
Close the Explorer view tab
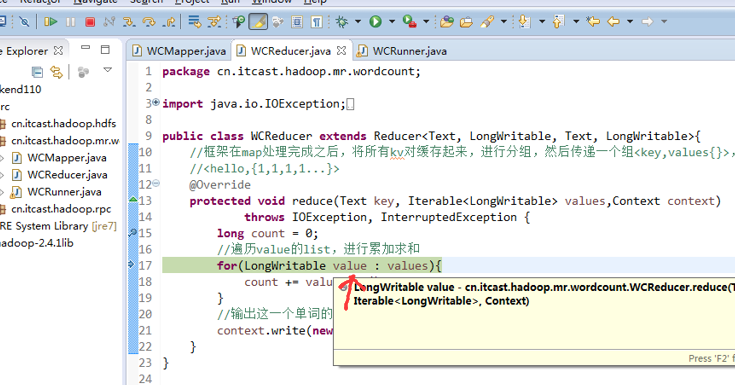[x=58, y=50]
